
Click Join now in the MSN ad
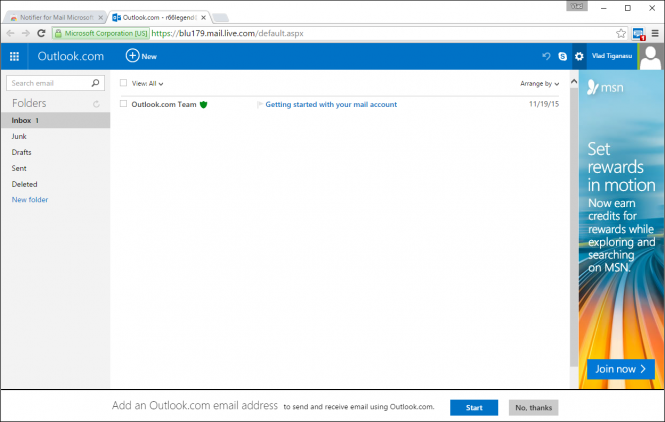[620, 369]
